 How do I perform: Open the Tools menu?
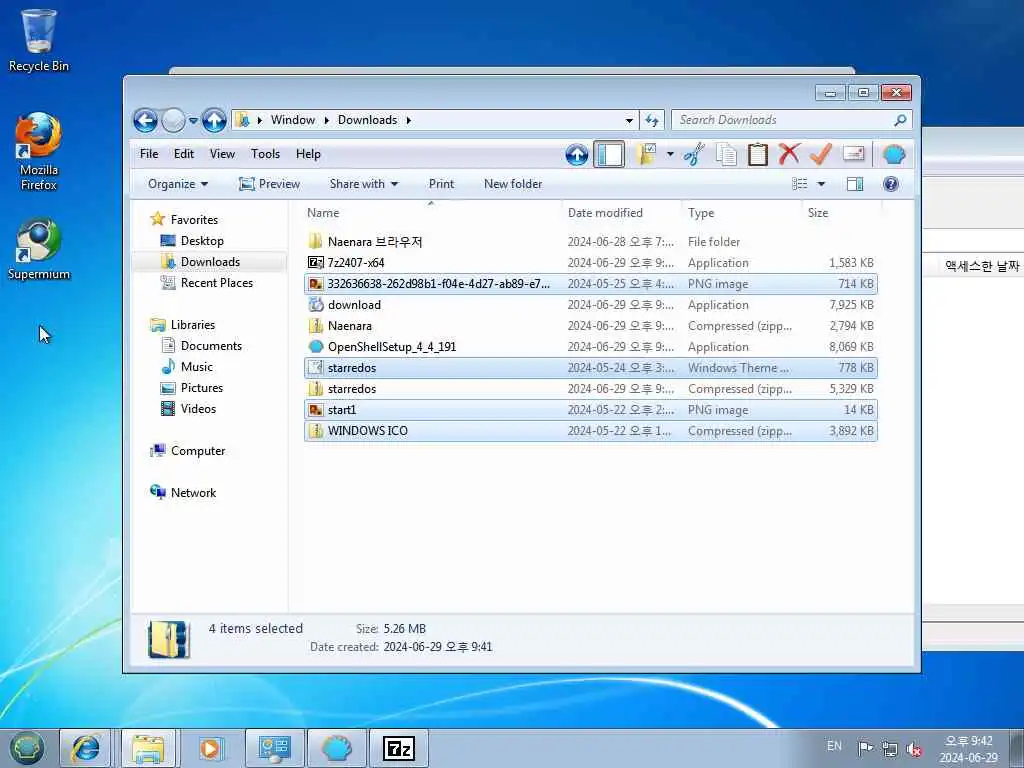[265, 154]
